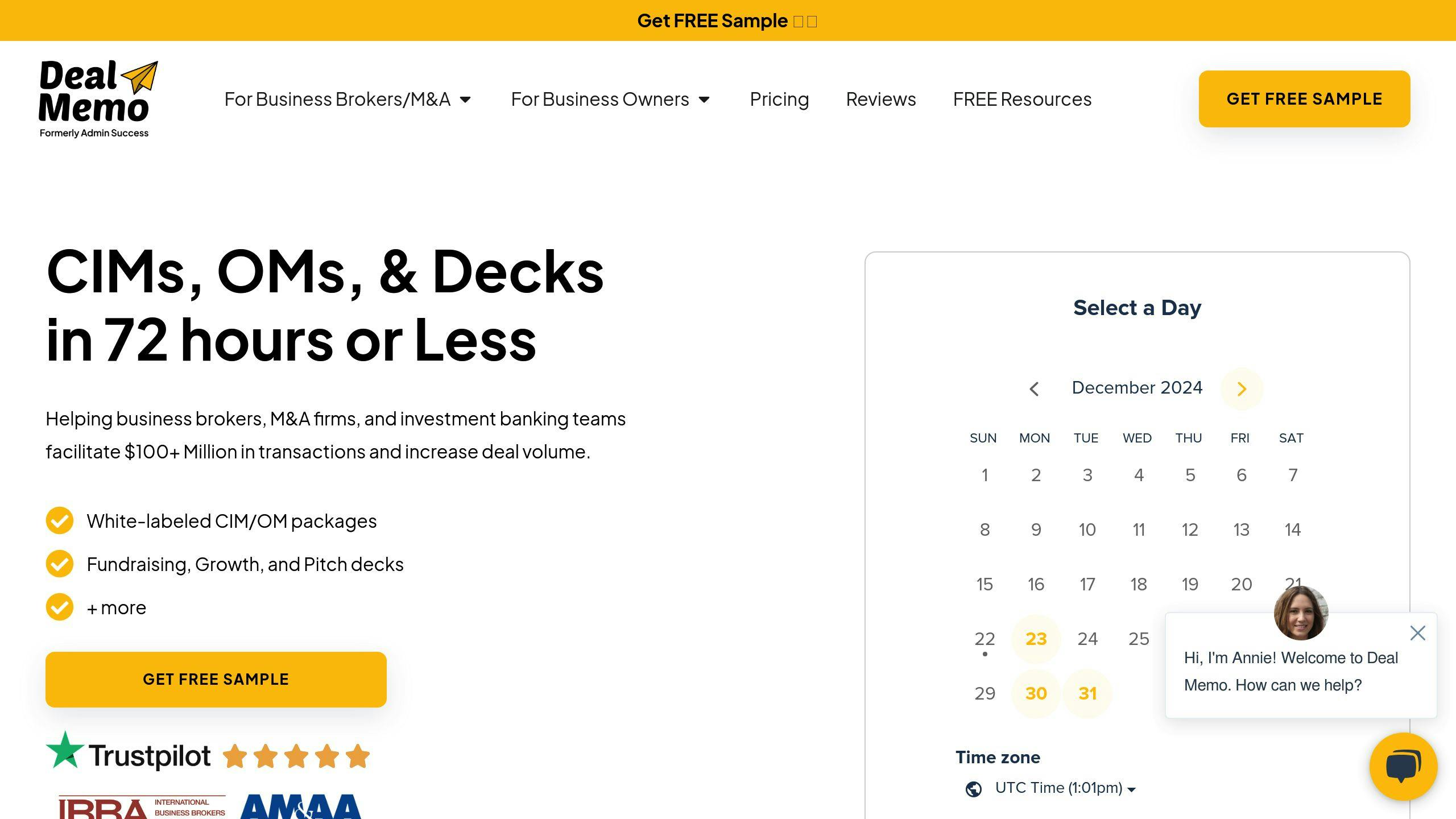Toggle the plus more features checkmark

click(x=59, y=606)
